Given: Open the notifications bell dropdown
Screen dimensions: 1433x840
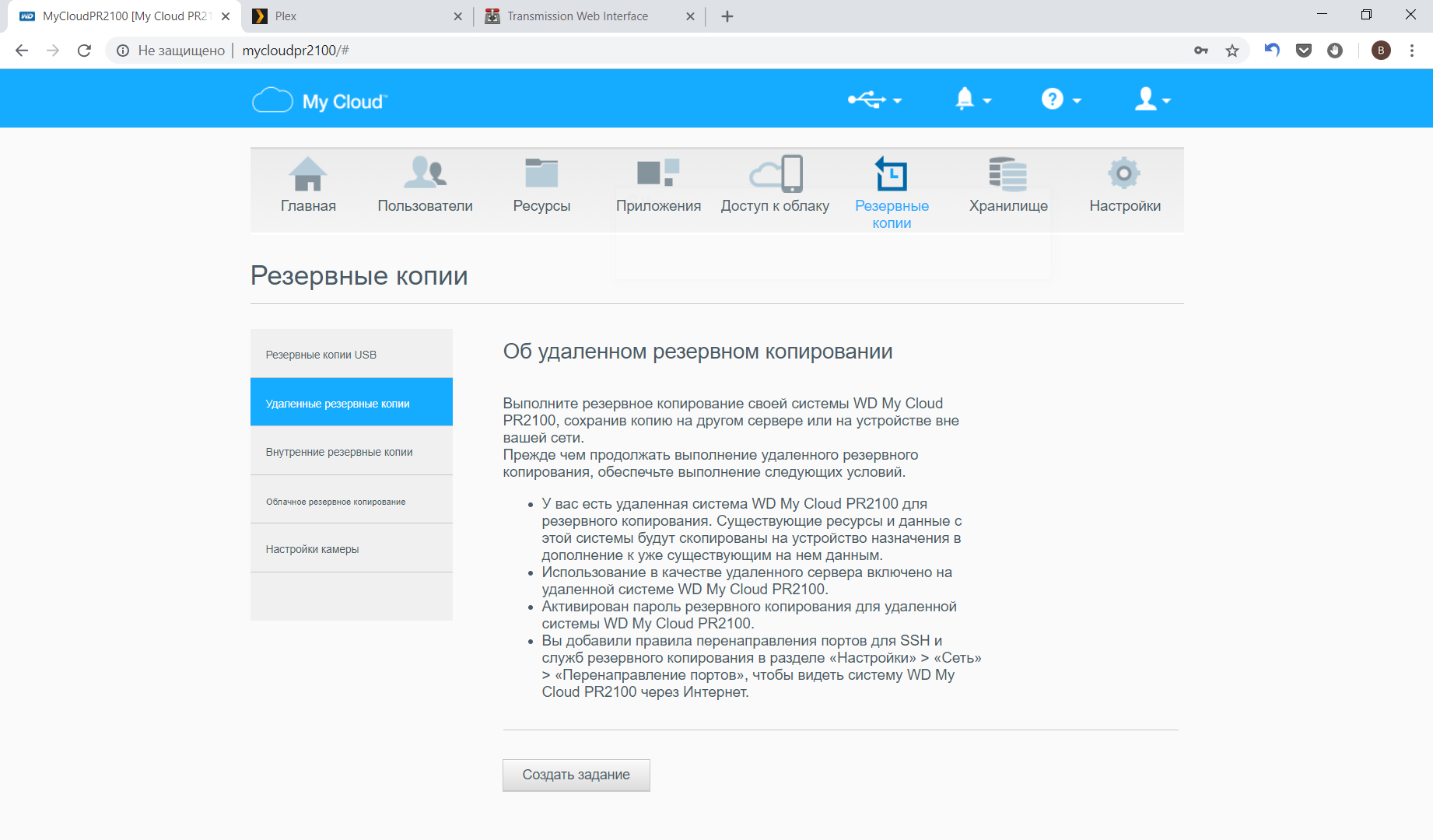Looking at the screenshot, I should (972, 99).
